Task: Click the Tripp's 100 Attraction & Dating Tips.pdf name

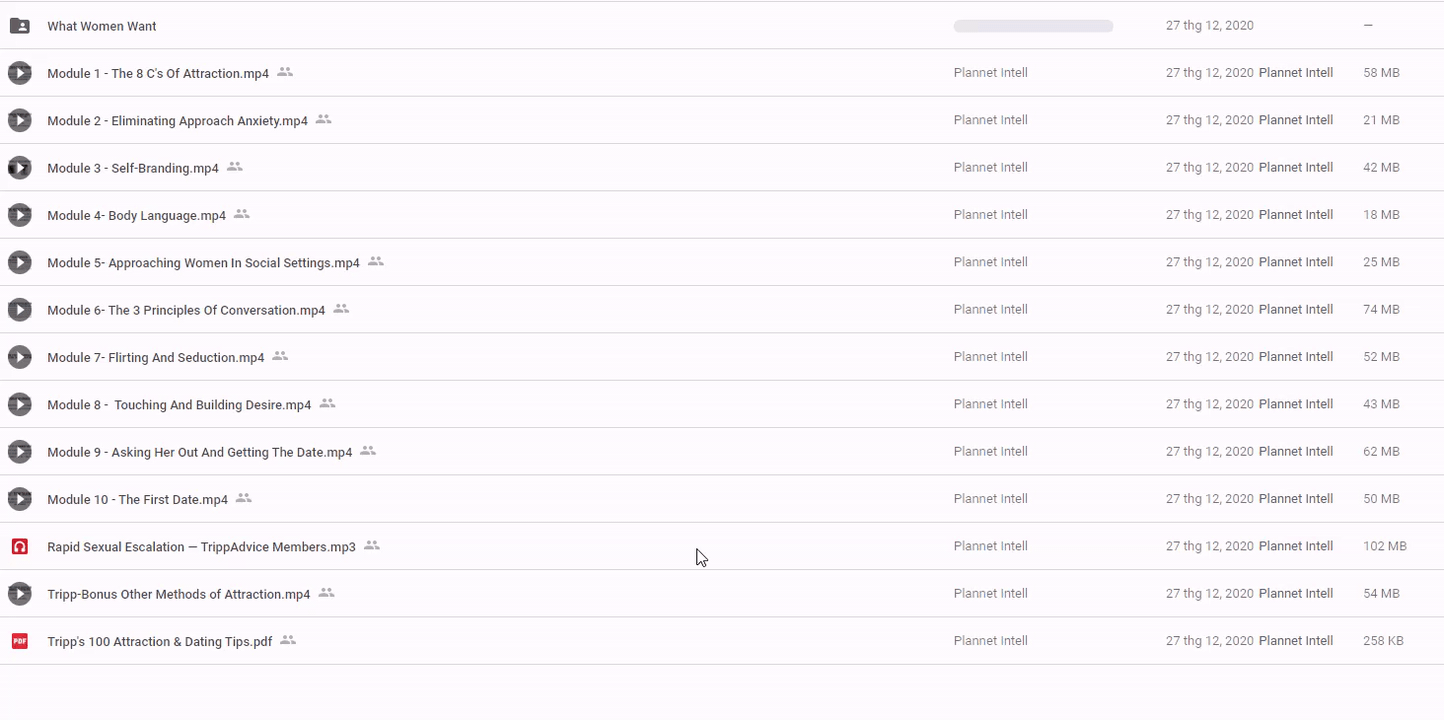Action: [x=159, y=642]
